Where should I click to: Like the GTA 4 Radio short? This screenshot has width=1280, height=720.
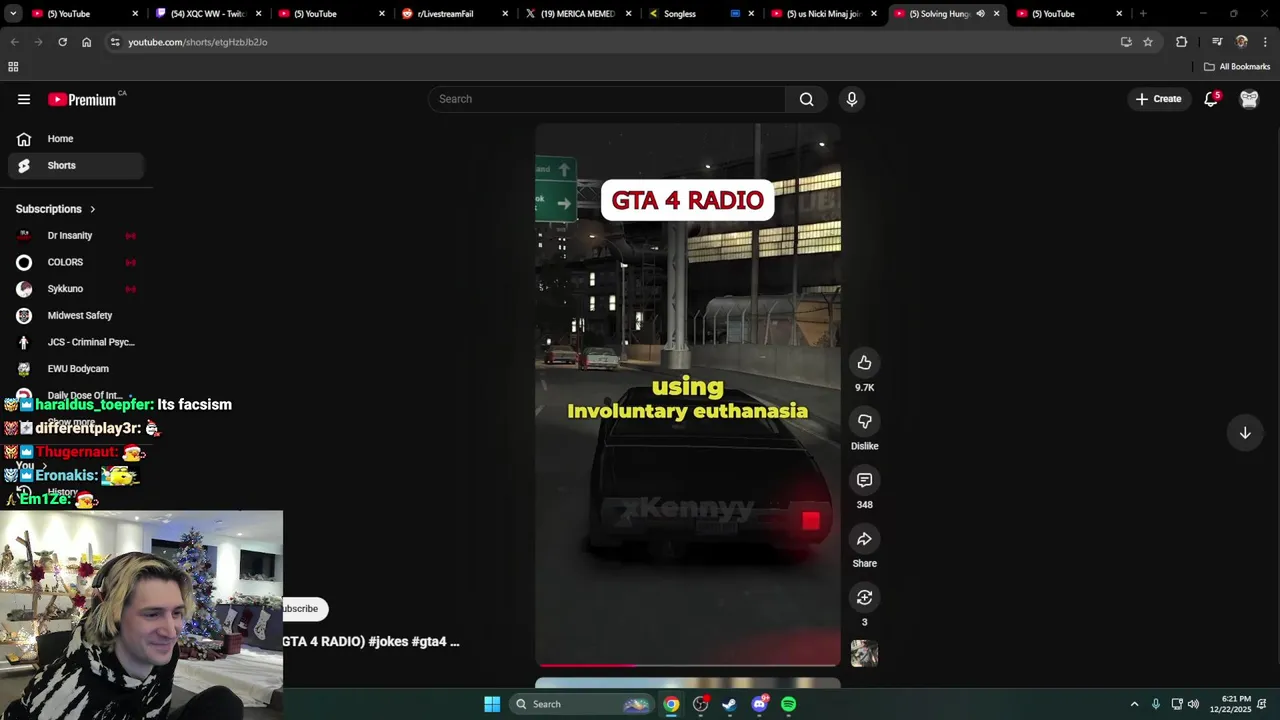(864, 363)
